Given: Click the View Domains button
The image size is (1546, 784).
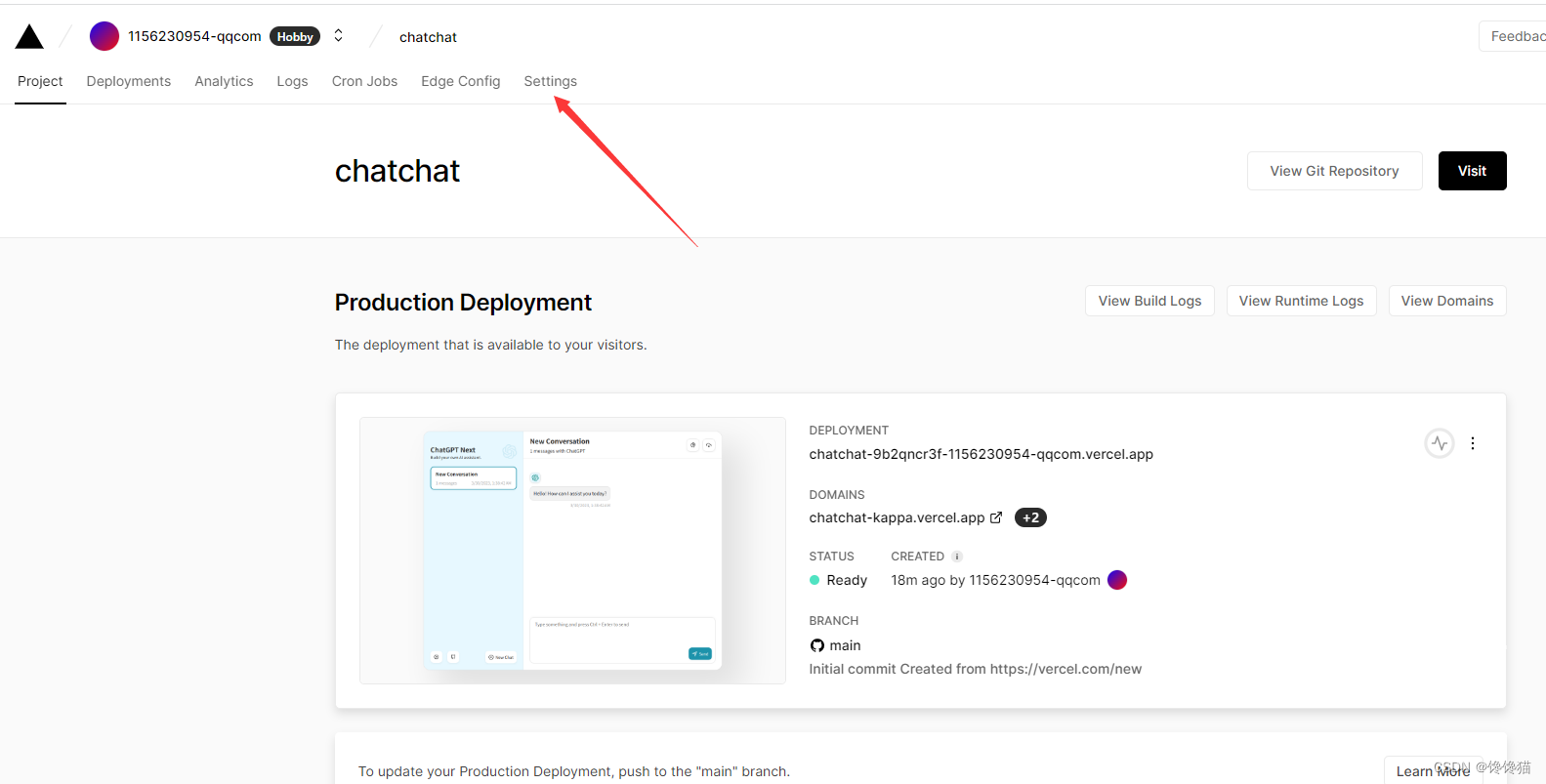Looking at the screenshot, I should tap(1446, 301).
